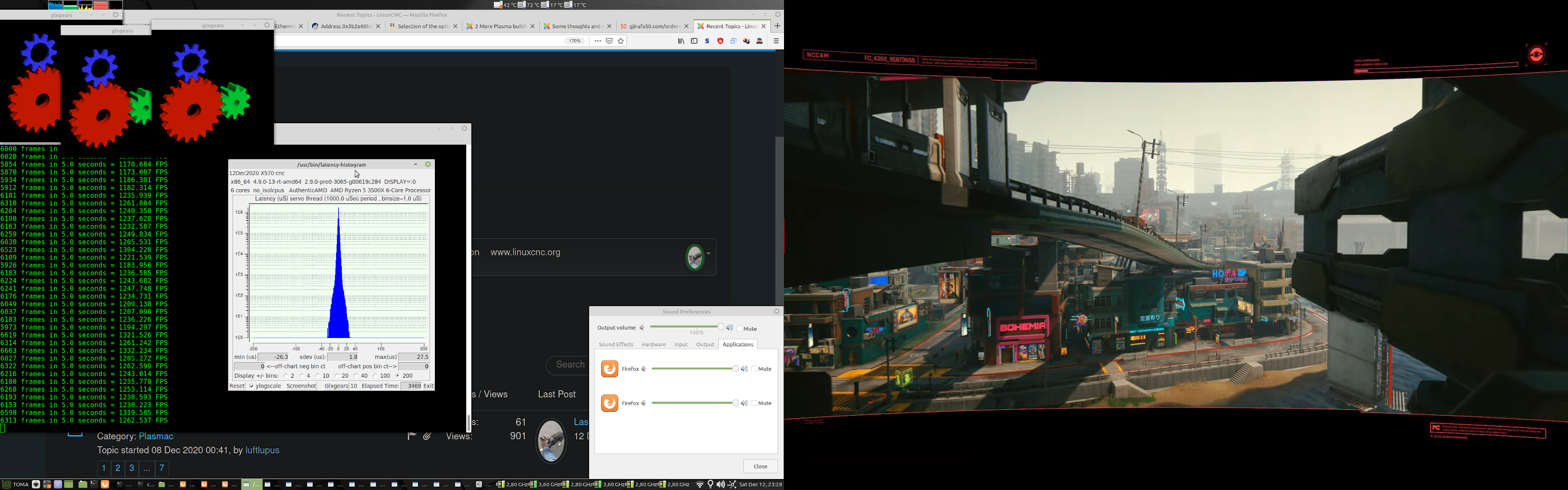Image resolution: width=1568 pixels, height=490 pixels.
Task: Adjust second Firefox stream volume slider
Action: coord(695,403)
